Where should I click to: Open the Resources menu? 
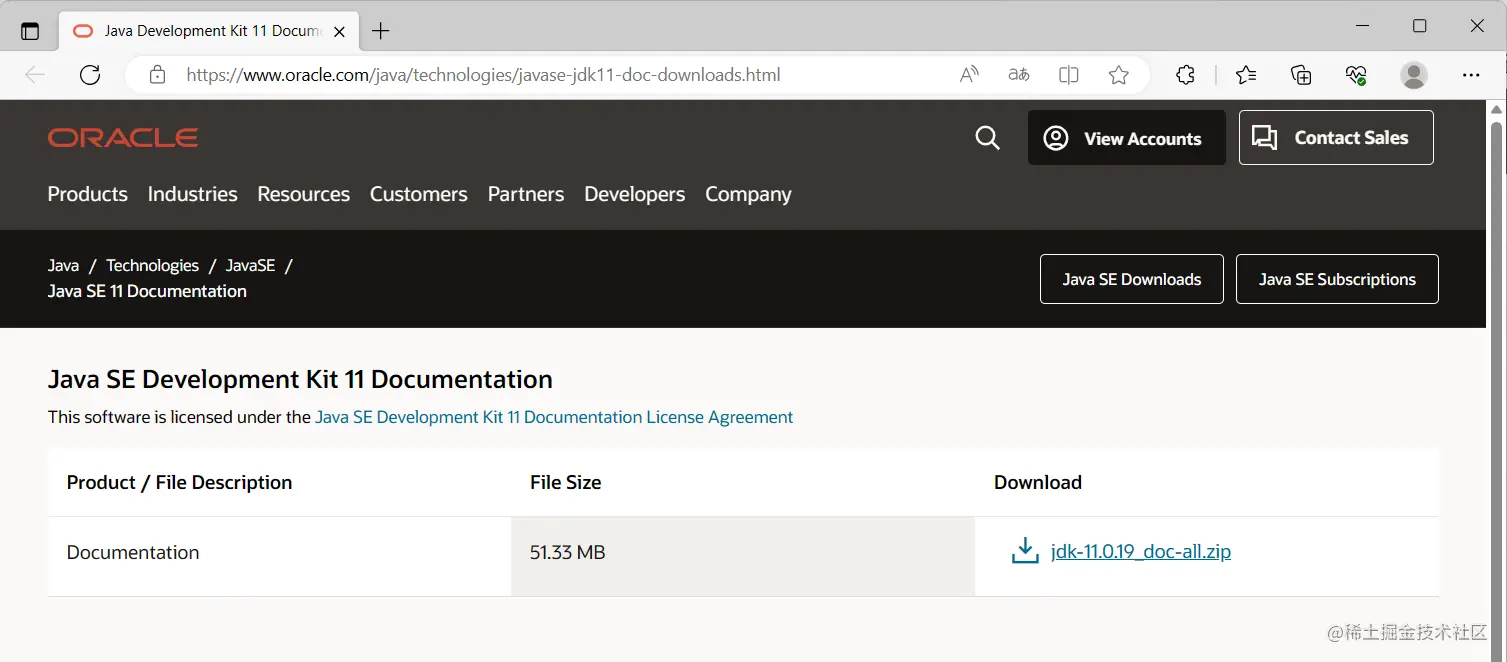304,194
